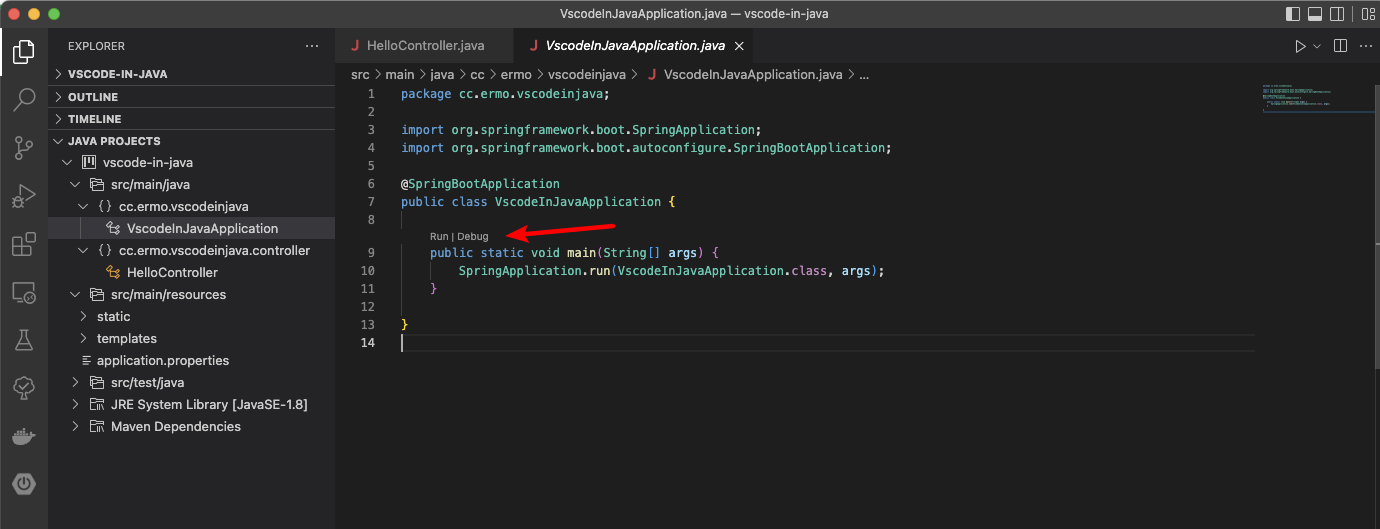1380x529 pixels.
Task: Open the Testing flask view
Action: 24,340
